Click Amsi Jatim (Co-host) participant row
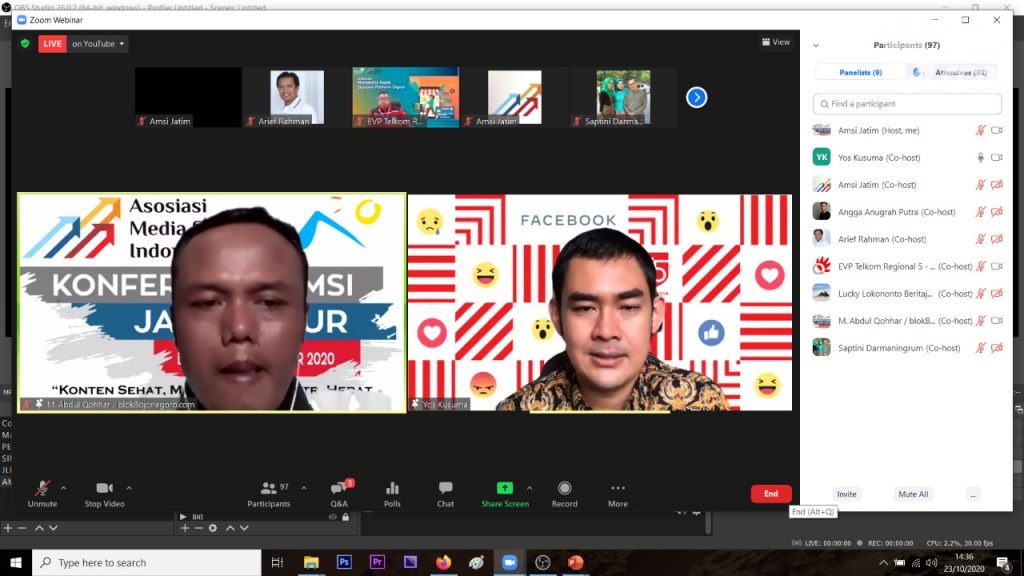This screenshot has width=1024, height=576. (907, 185)
